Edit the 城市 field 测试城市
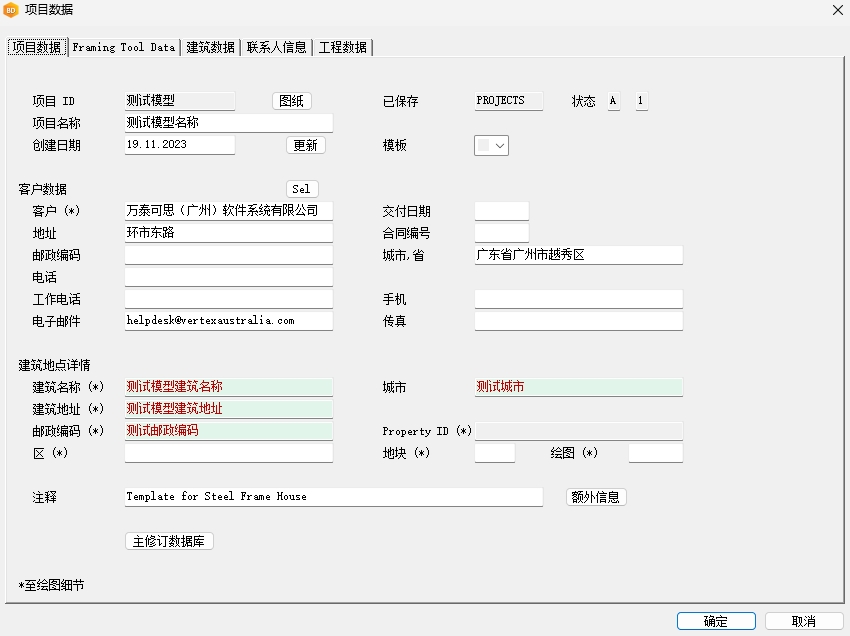Viewport: 850px width, 636px height. 578,387
